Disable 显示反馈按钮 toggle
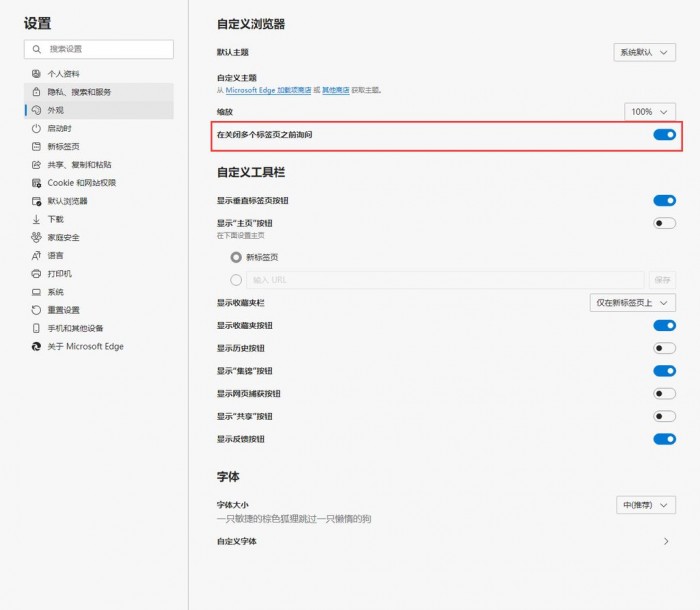 (x=664, y=439)
